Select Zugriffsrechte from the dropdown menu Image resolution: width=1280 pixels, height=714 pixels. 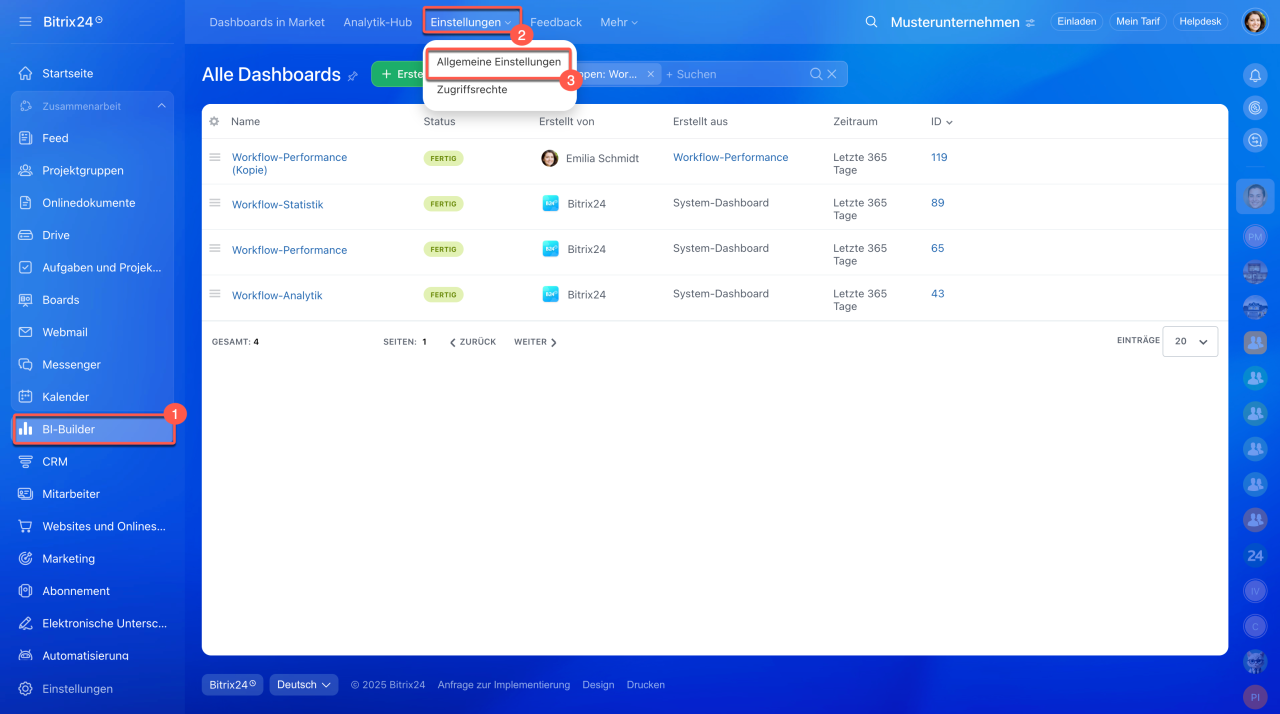pyautogui.click(x=472, y=90)
